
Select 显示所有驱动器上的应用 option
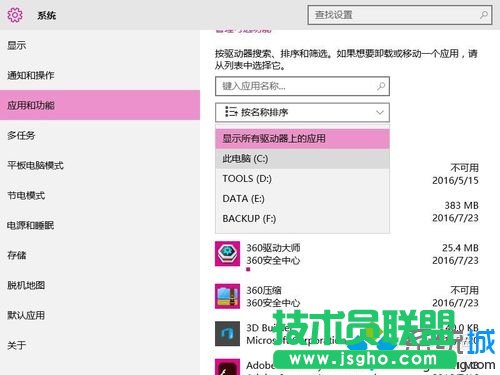pyautogui.click(x=302, y=139)
